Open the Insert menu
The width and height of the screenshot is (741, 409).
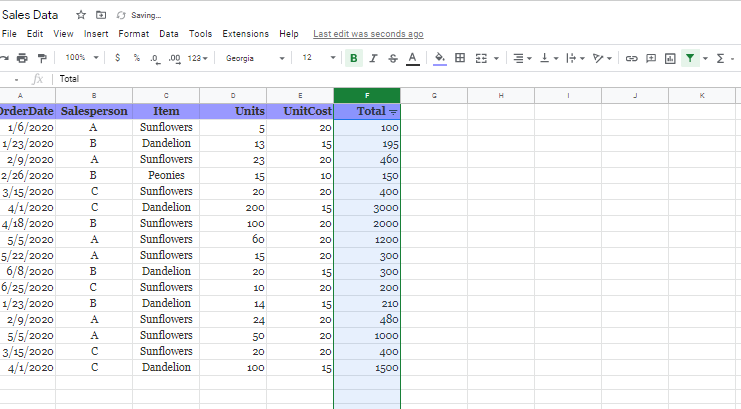coord(96,34)
